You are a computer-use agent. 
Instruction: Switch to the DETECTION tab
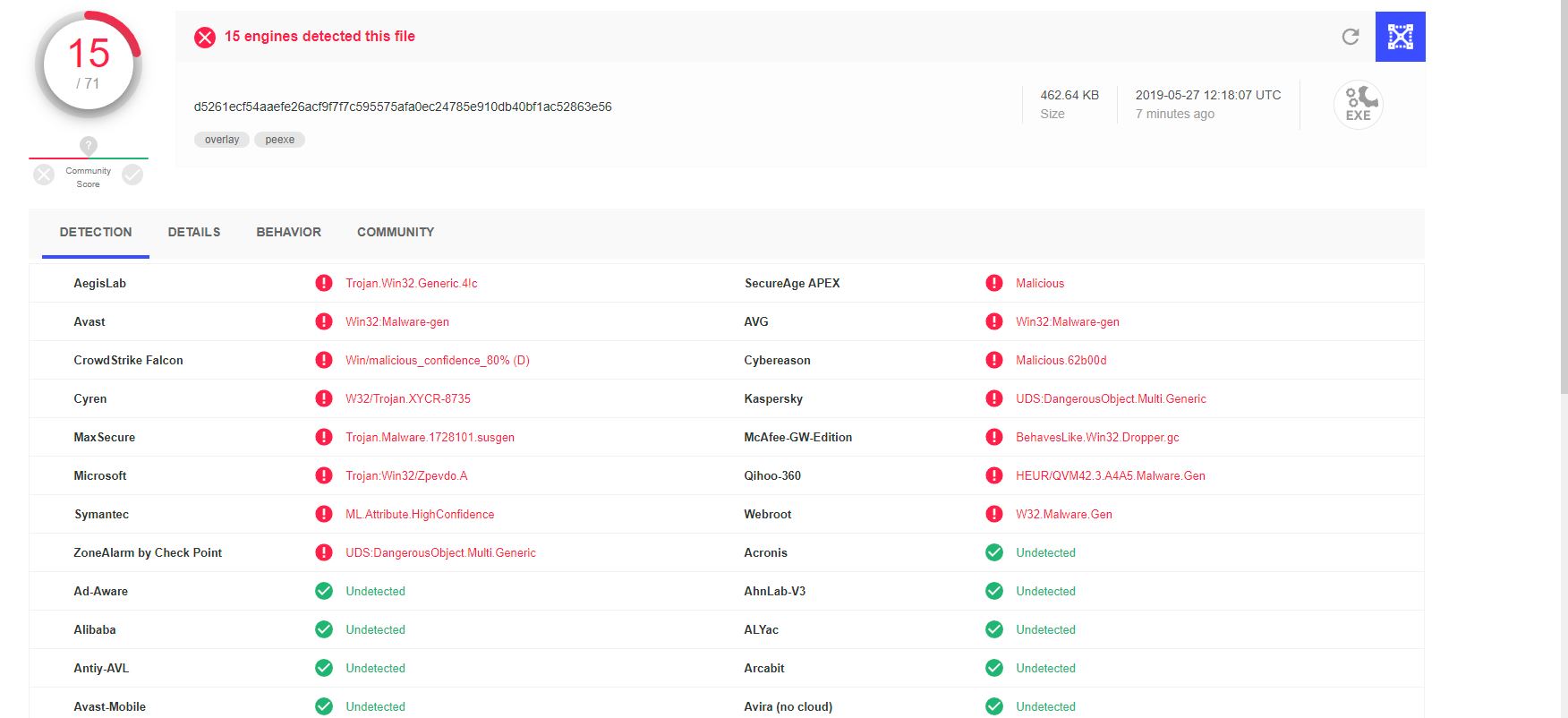click(96, 232)
